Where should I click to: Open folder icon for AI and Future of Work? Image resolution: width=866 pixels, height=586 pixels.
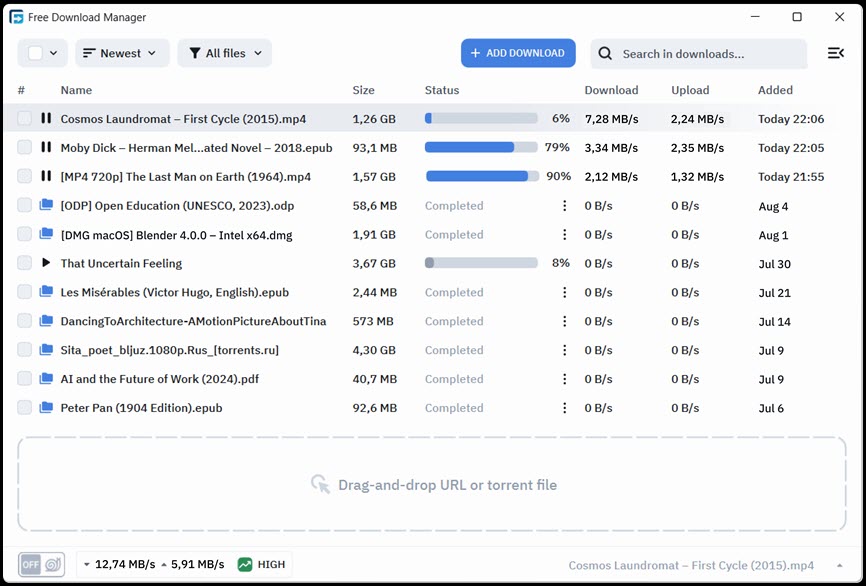(46, 378)
